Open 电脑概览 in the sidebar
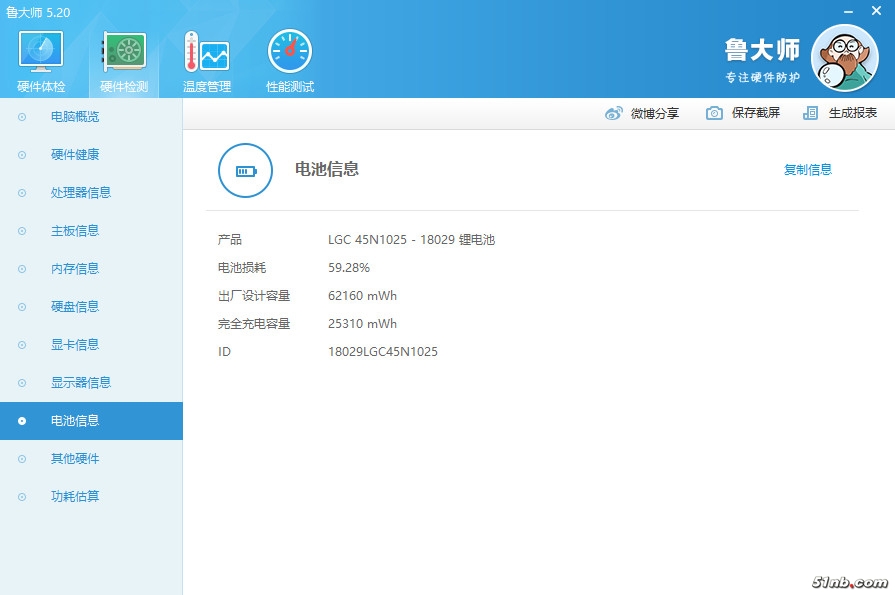Viewport: 895px width, 595px height. tap(75, 117)
